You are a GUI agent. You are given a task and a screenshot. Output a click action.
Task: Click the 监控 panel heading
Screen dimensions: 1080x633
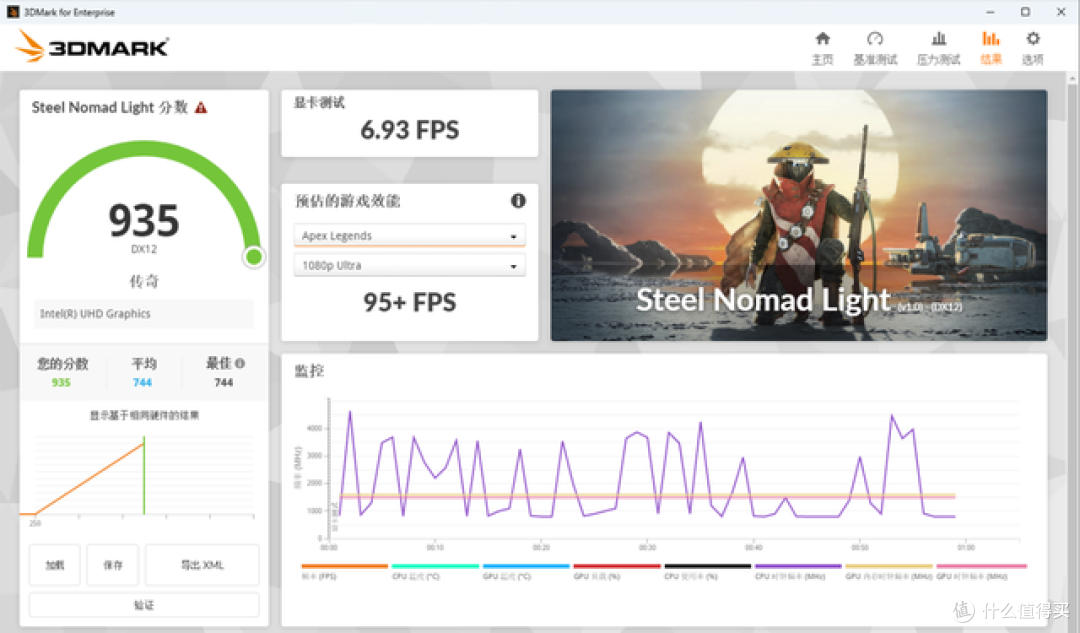click(309, 371)
